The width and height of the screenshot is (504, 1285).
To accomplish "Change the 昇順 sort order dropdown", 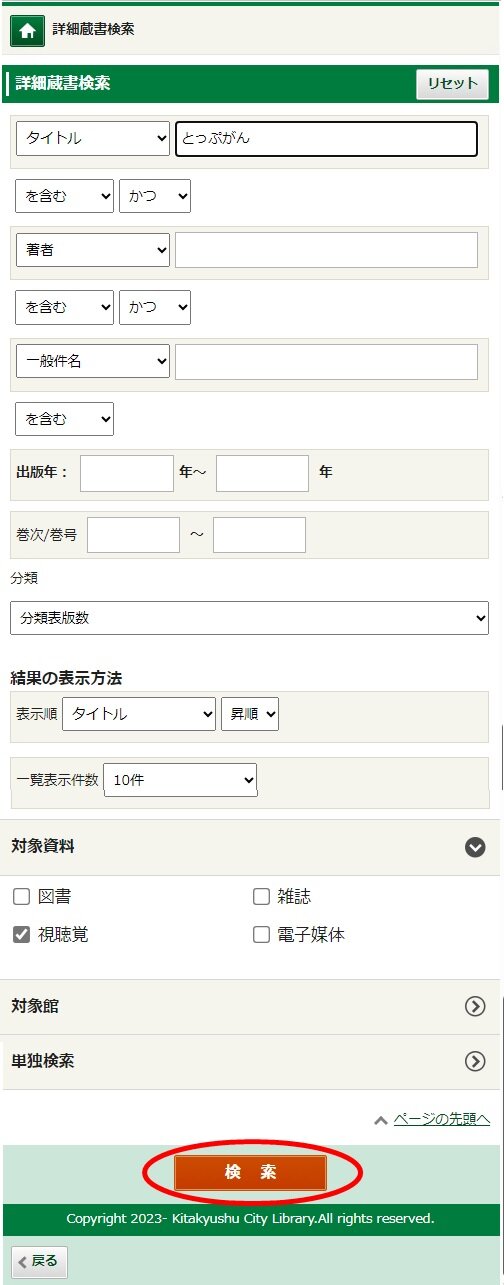I will [250, 714].
